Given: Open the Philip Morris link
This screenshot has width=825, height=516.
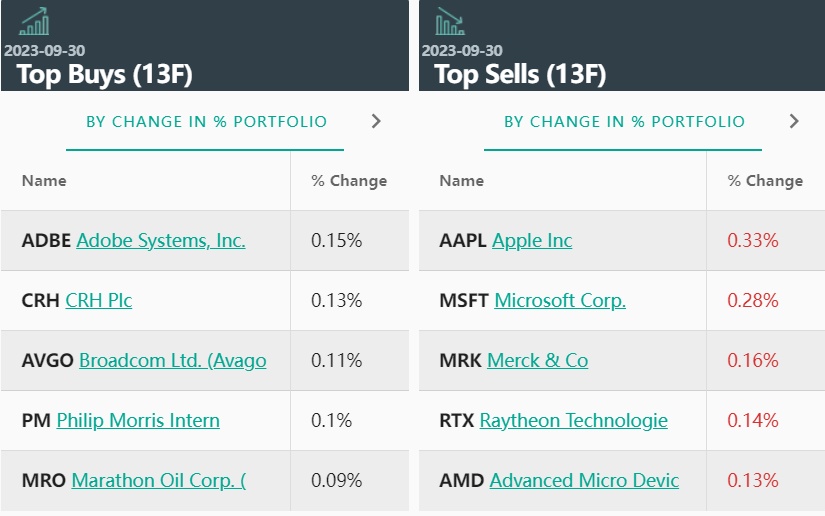Looking at the screenshot, I should pos(138,420).
